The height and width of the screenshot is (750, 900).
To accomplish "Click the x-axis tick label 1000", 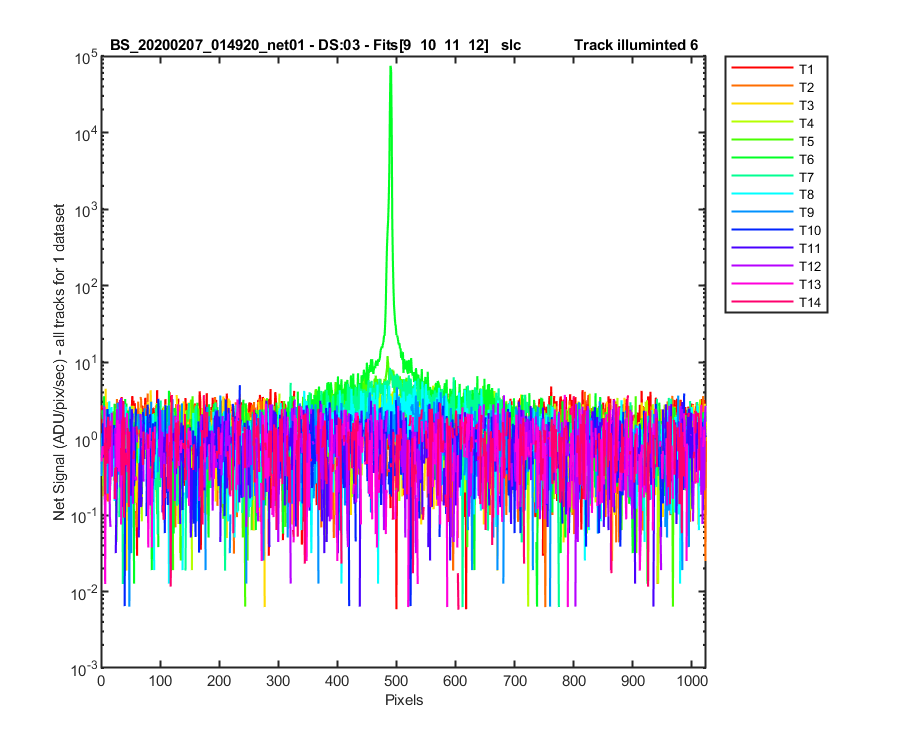I will tap(692, 681).
